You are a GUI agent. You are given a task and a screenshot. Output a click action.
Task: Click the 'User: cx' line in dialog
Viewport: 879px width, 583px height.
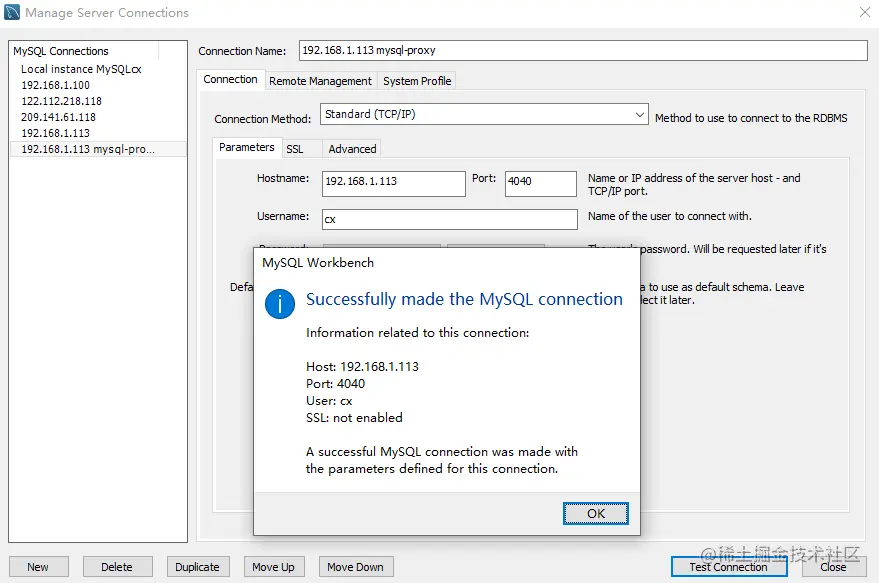click(x=329, y=401)
